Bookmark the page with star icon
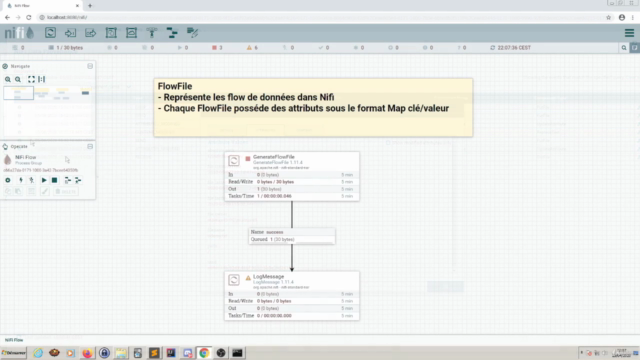This screenshot has height=360, width=640. [609, 18]
